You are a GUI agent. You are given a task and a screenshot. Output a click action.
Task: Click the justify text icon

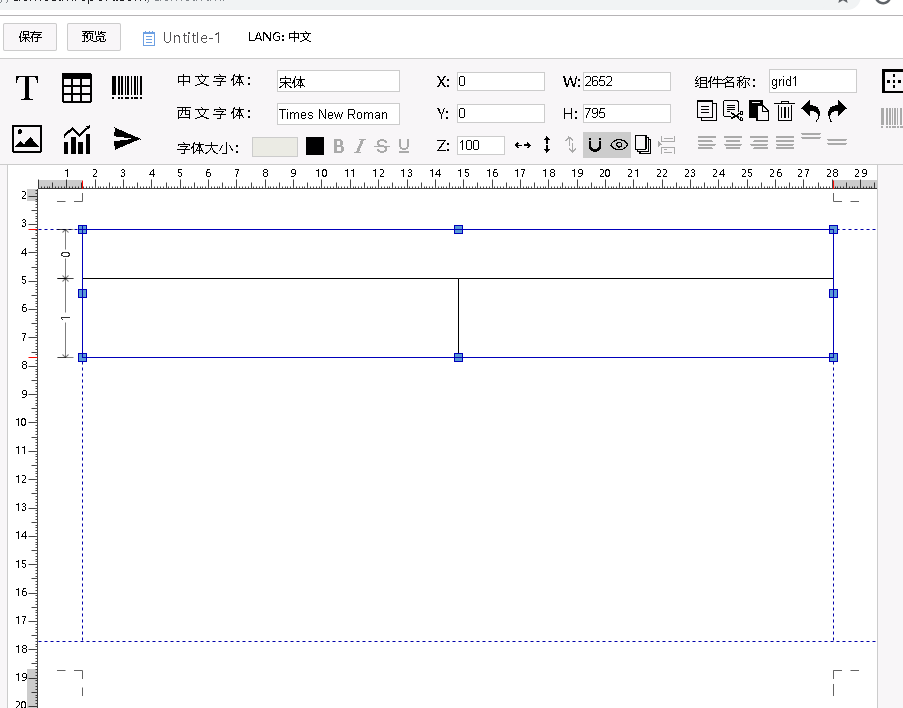[x=784, y=142]
